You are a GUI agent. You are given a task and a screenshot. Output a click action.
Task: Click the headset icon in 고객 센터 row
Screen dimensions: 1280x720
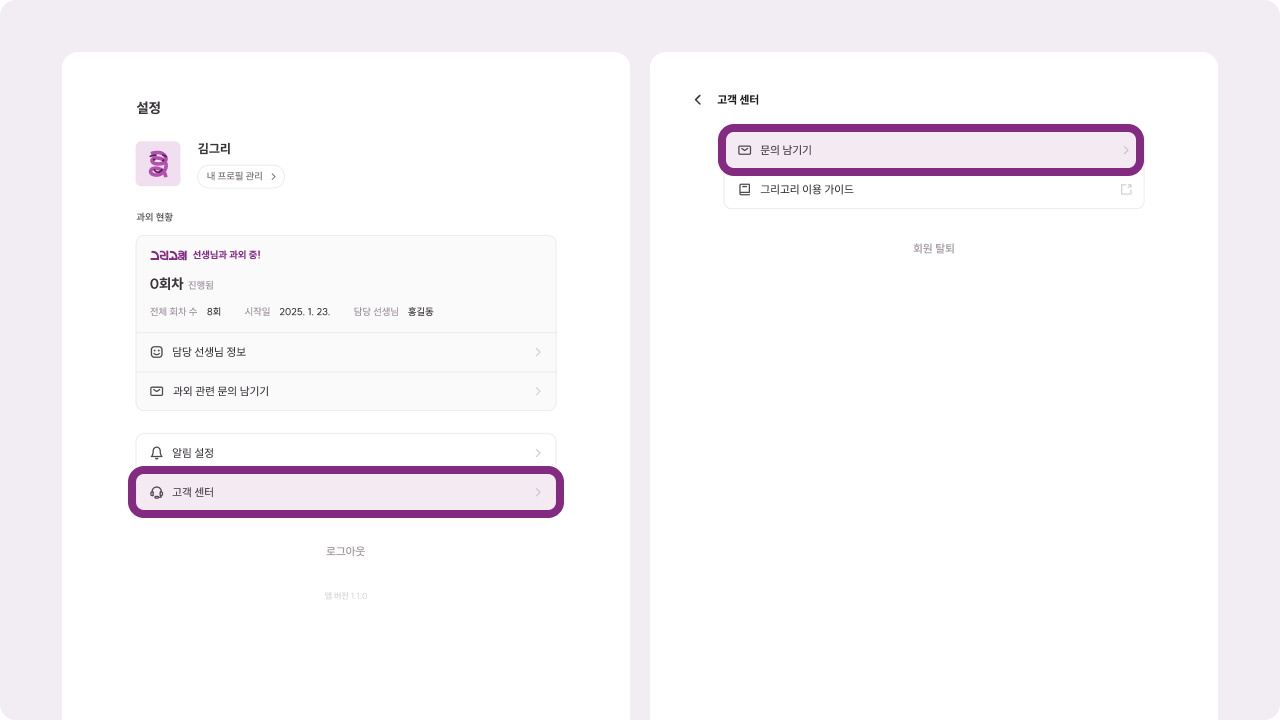[156, 492]
